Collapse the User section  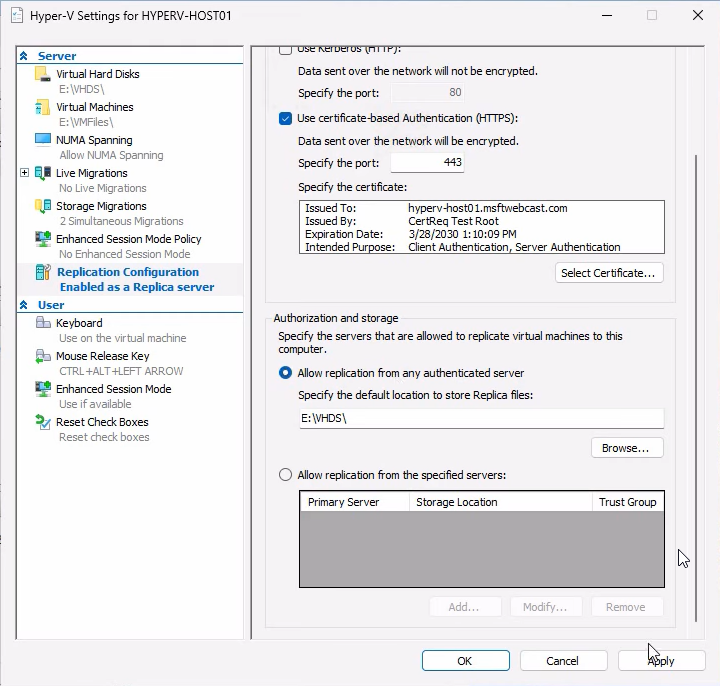click(24, 305)
